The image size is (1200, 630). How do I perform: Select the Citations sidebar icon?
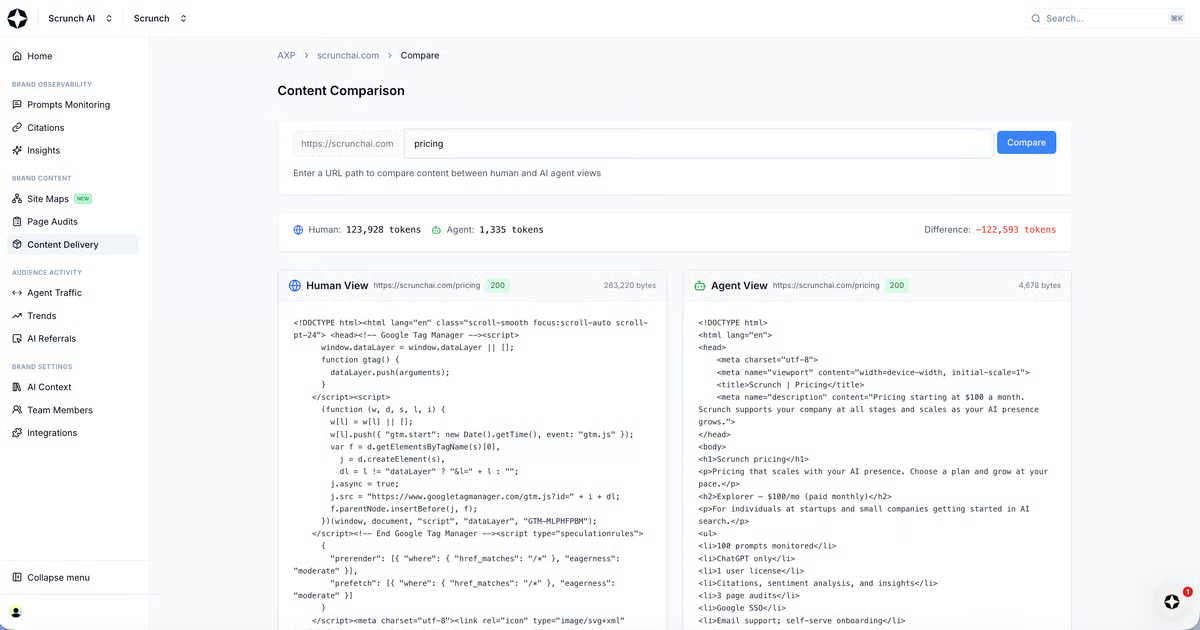[18, 127]
